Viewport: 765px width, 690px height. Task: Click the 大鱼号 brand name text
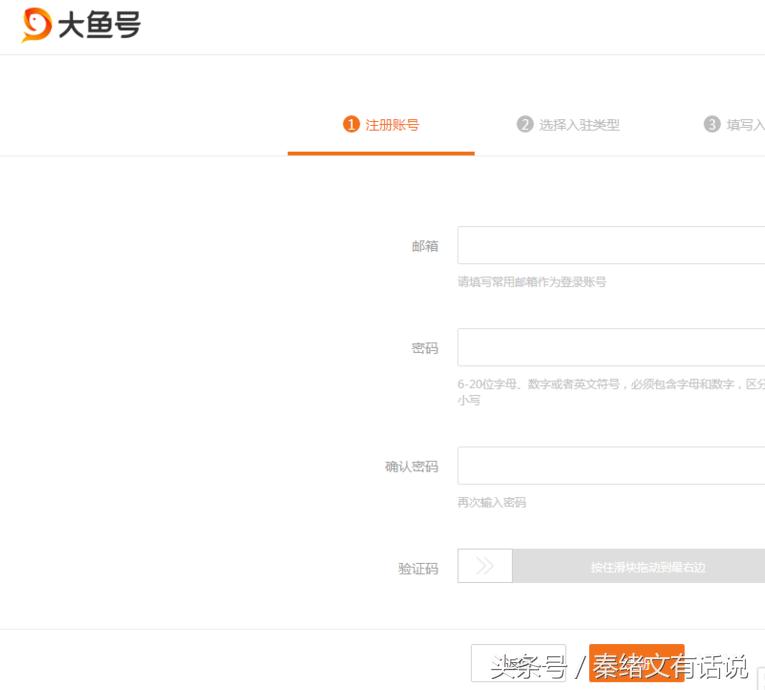pyautogui.click(x=99, y=26)
